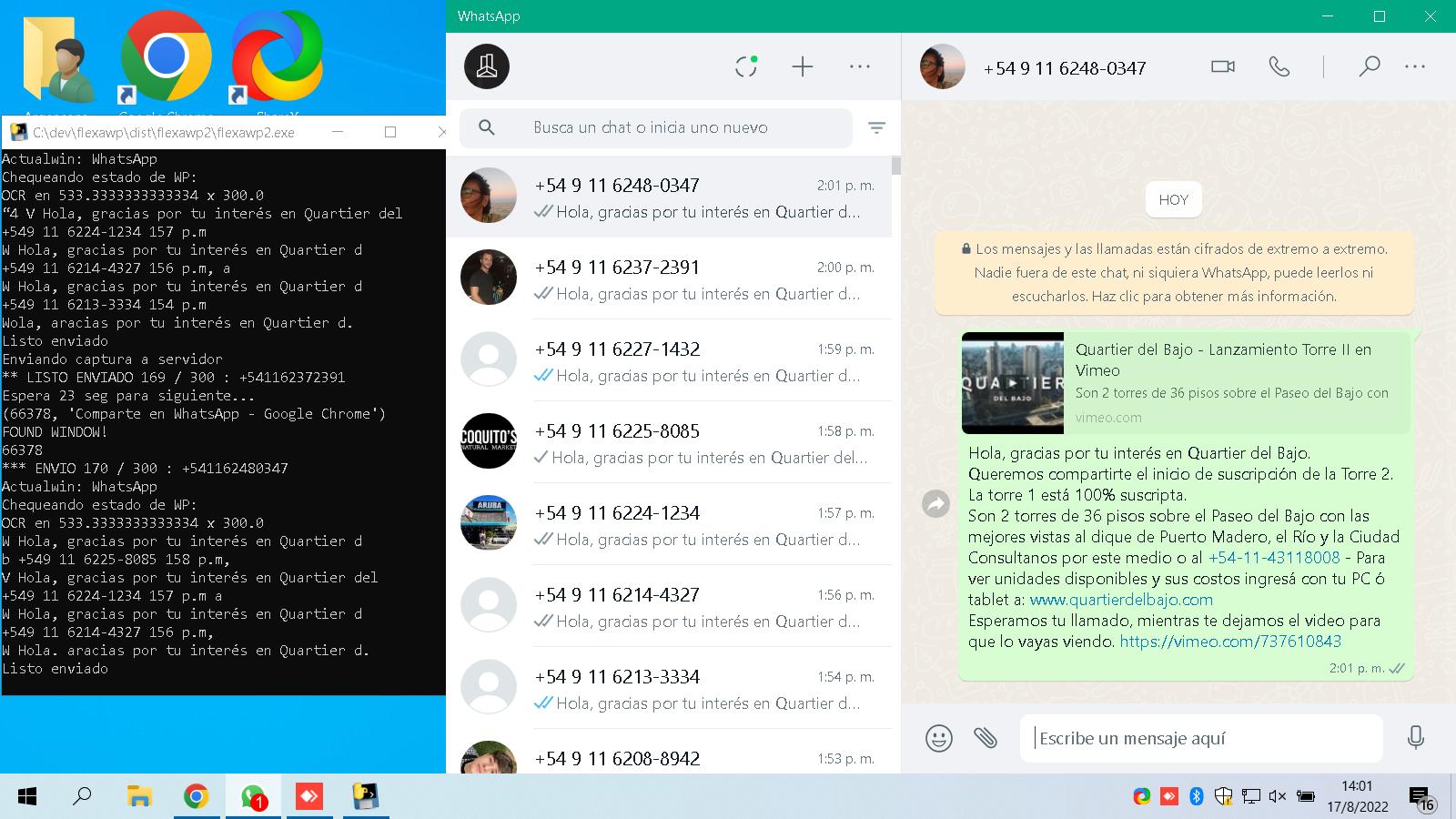Open chat with +54 9 11 6227-1432
The width and height of the screenshot is (1456, 819).
point(669,360)
